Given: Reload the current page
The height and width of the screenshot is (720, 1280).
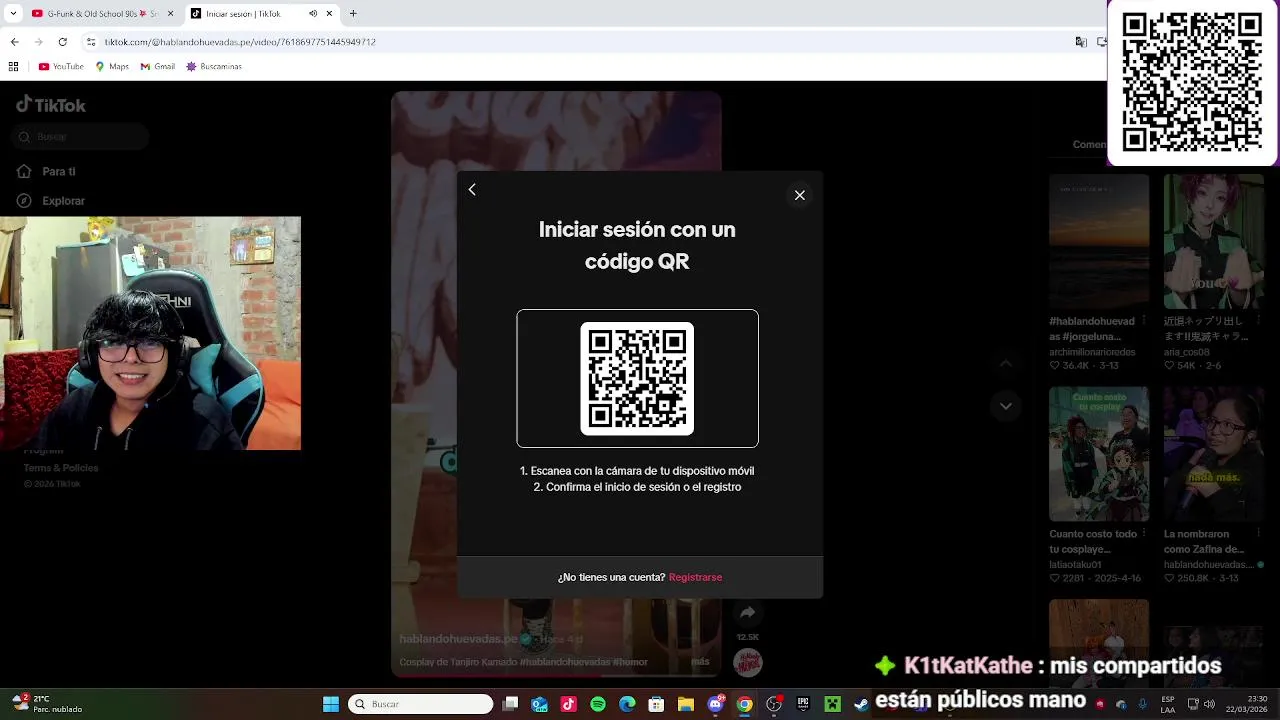Looking at the screenshot, I should tap(62, 42).
